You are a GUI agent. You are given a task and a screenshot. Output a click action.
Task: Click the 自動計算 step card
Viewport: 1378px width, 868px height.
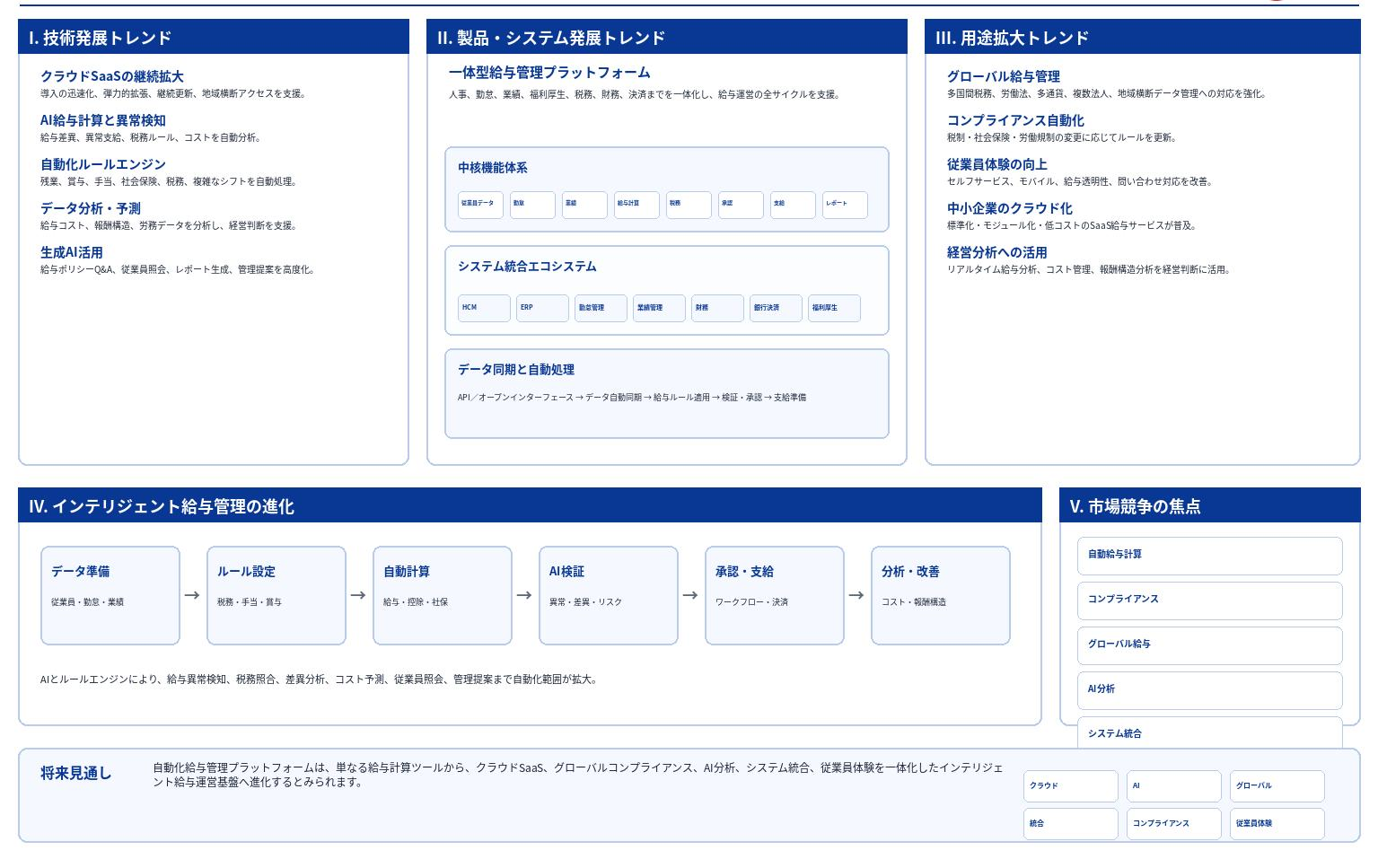coord(443,595)
